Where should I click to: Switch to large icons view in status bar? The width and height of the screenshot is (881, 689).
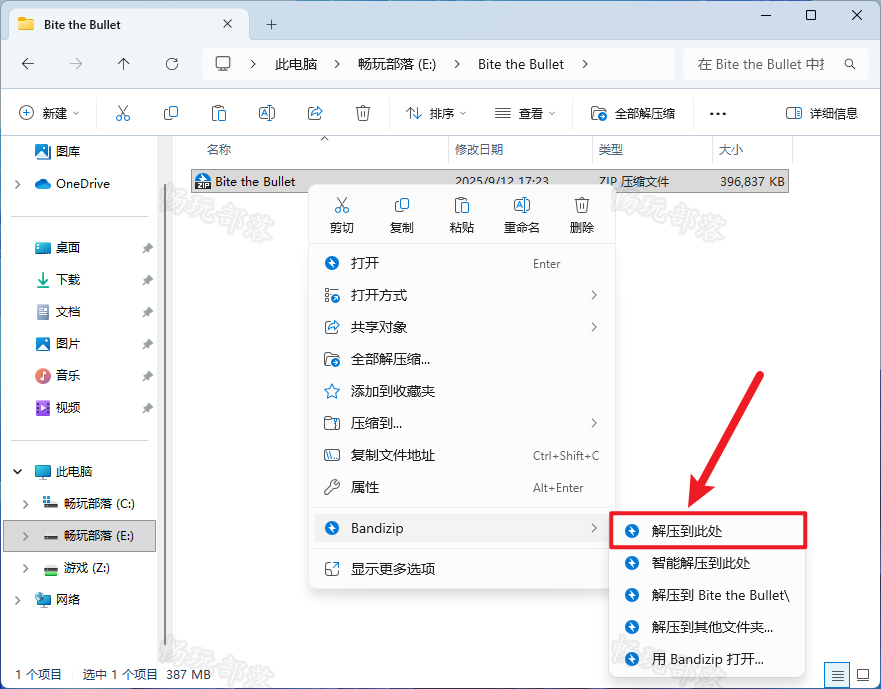coord(863,674)
